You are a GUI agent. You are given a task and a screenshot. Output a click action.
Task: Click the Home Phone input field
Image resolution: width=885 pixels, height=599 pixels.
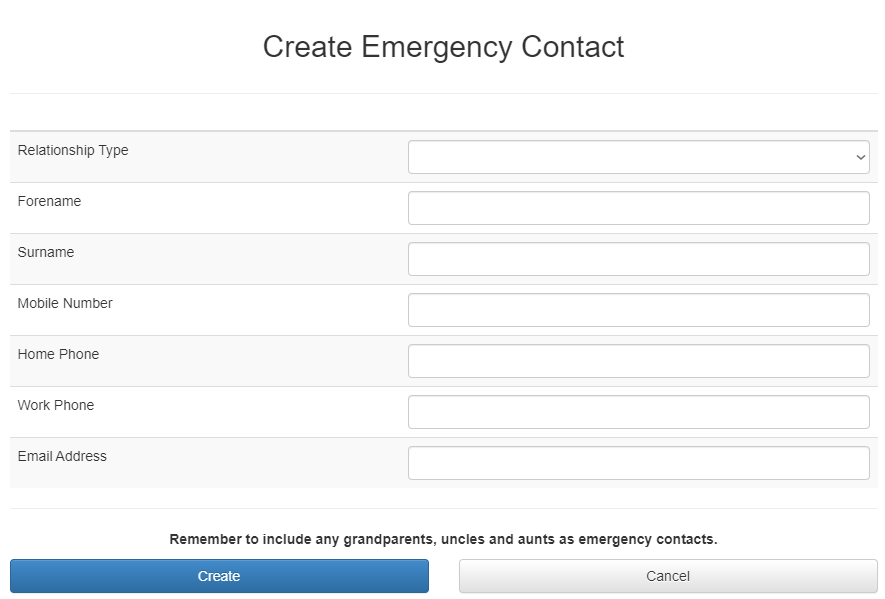pos(638,361)
